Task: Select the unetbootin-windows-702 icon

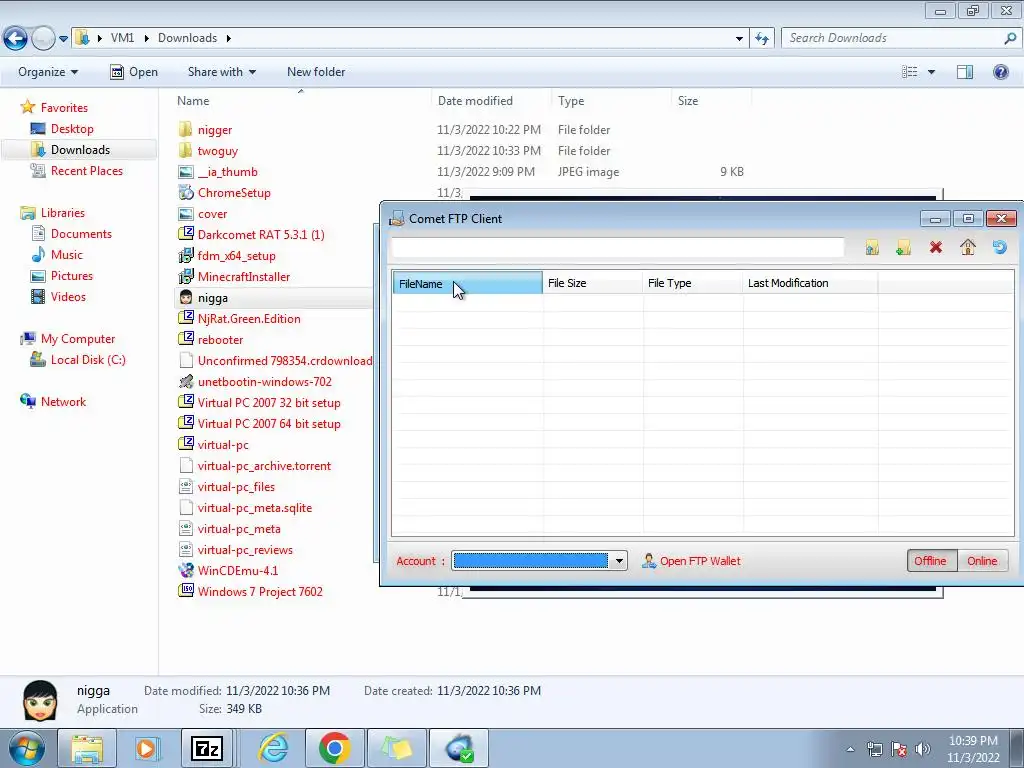Action: (186, 381)
